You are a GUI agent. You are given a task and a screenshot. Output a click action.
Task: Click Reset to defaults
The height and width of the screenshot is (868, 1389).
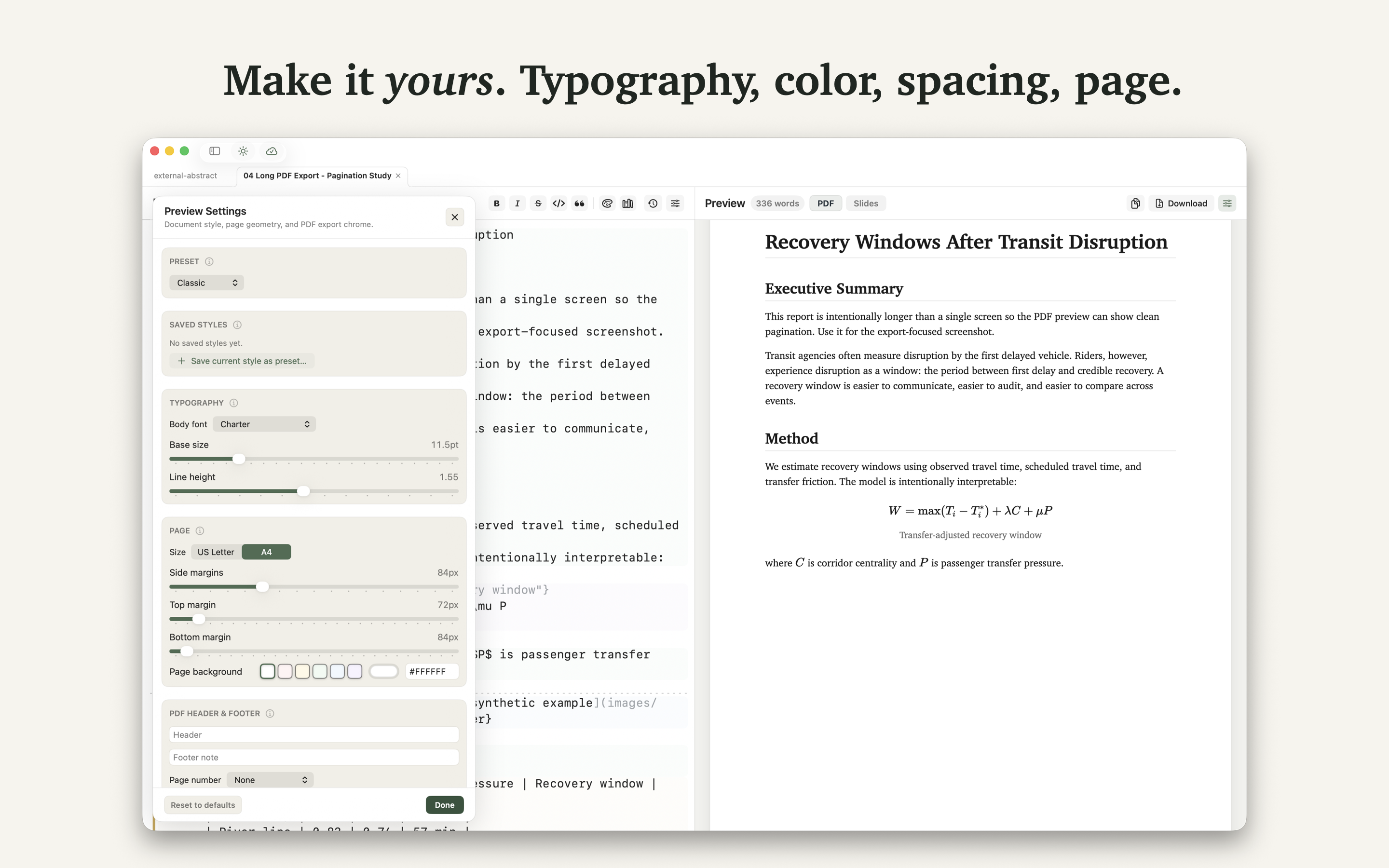coord(203,805)
